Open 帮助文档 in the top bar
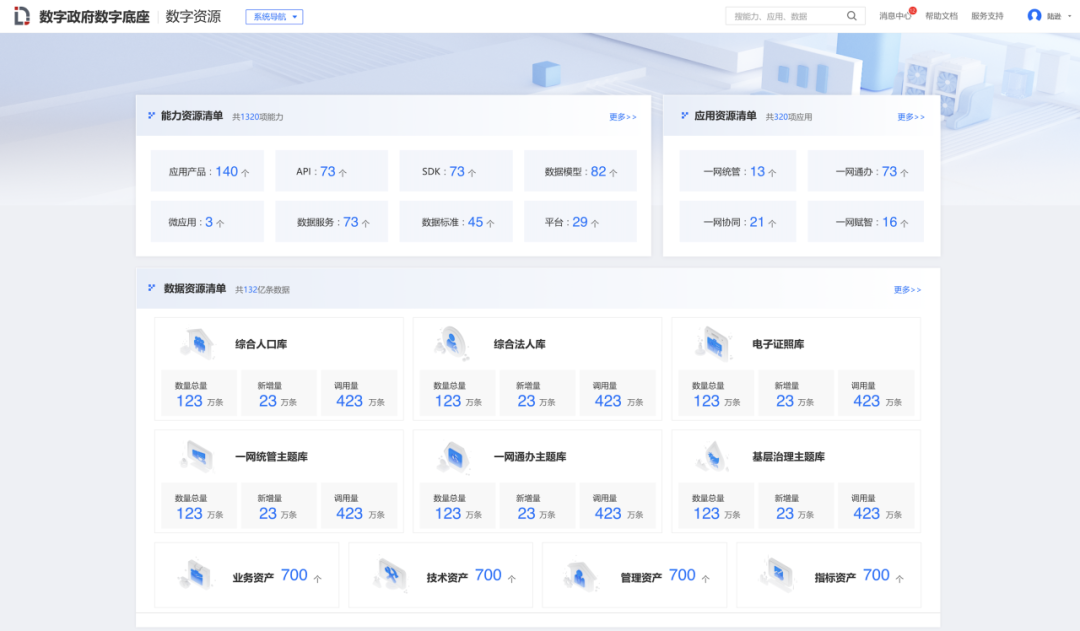1080x631 pixels. coord(941,17)
